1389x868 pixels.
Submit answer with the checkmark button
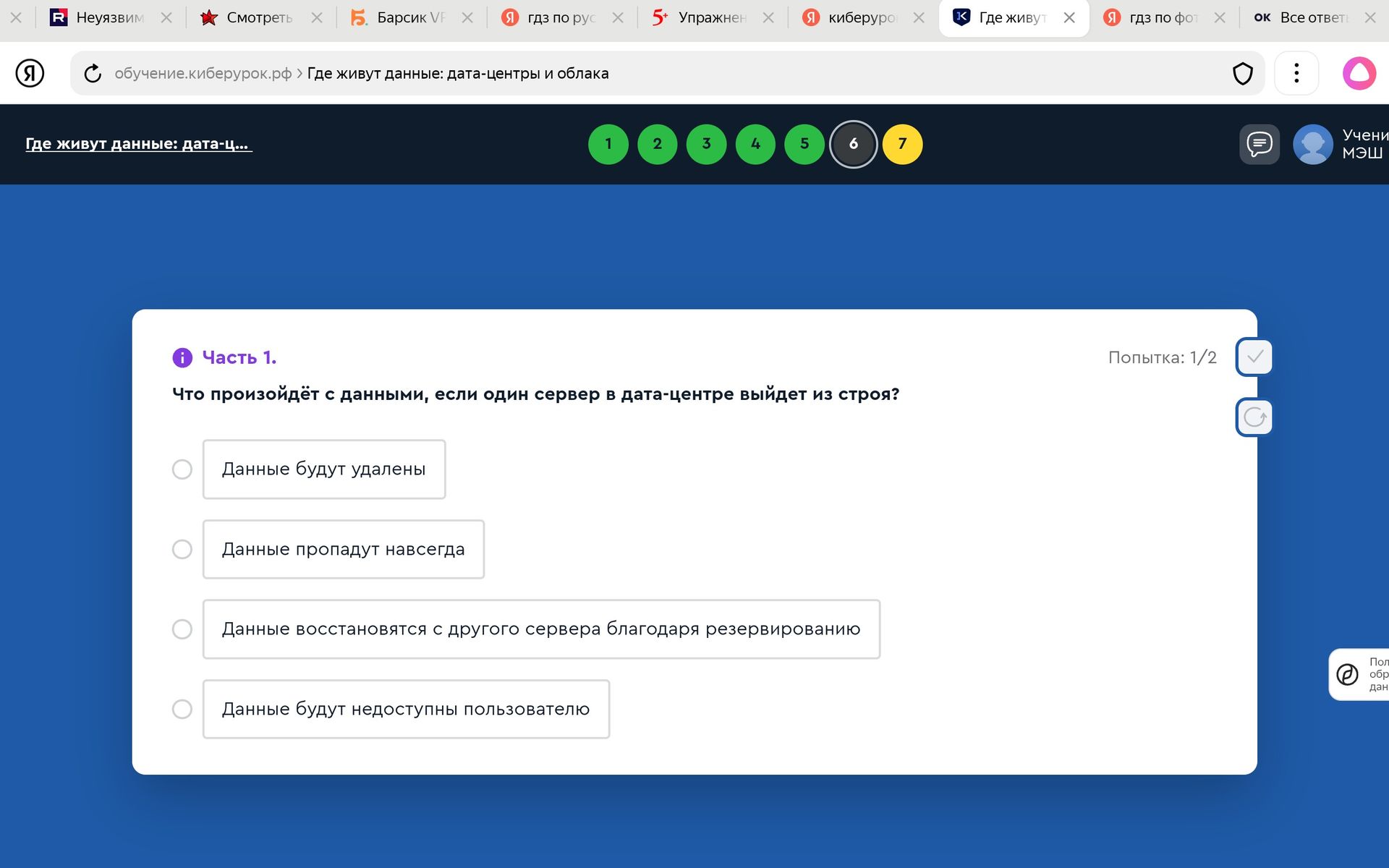pos(1254,357)
